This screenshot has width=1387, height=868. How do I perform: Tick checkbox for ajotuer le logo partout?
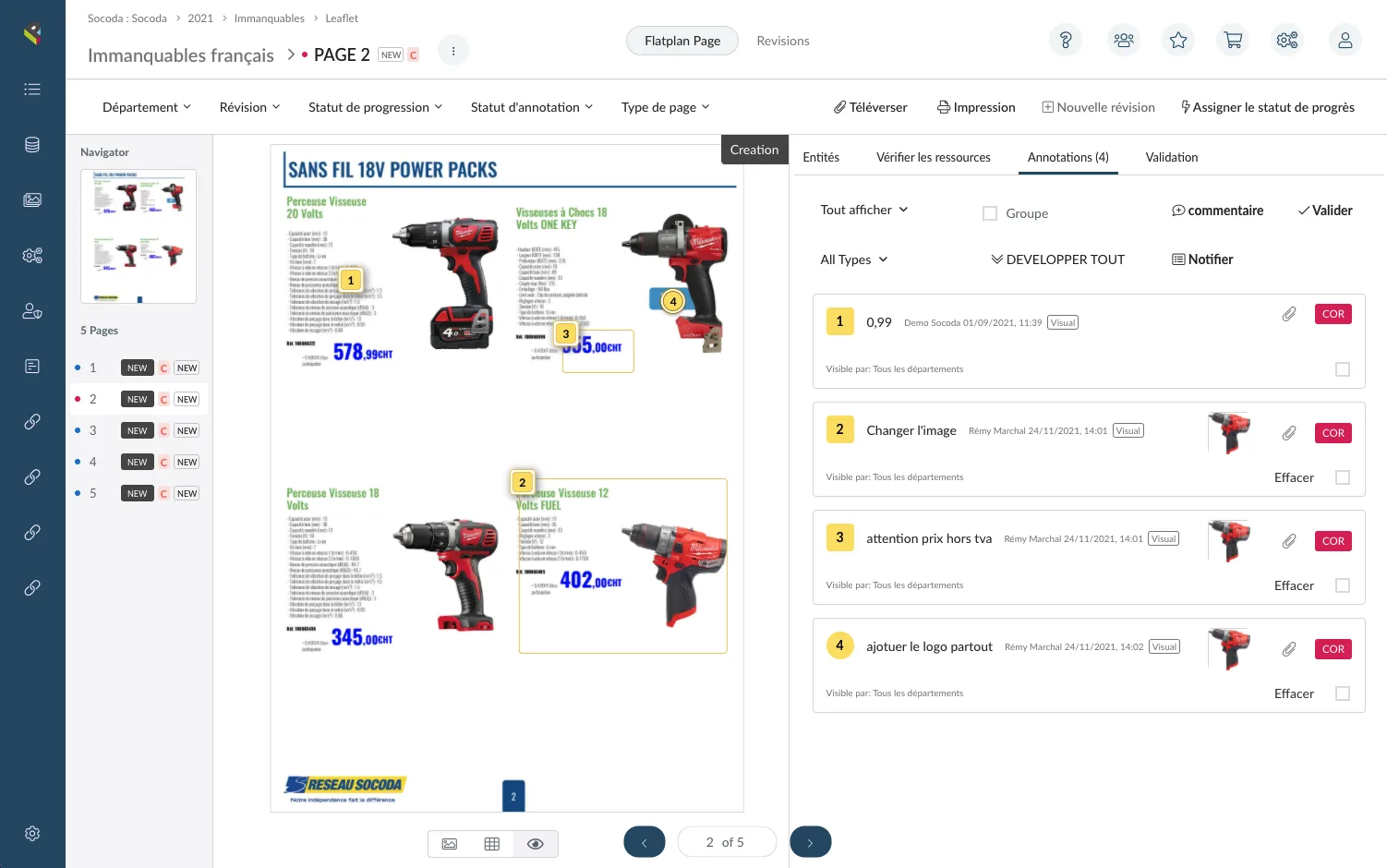click(x=1343, y=693)
